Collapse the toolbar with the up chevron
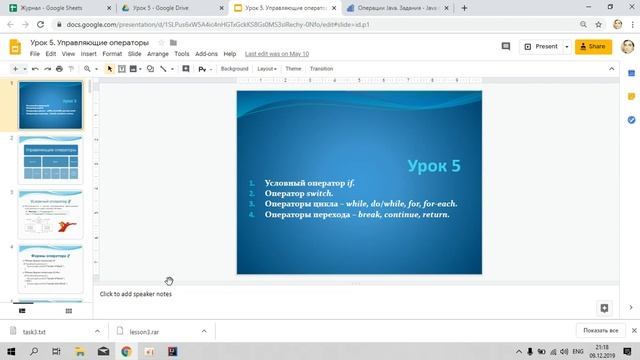 pos(611,69)
